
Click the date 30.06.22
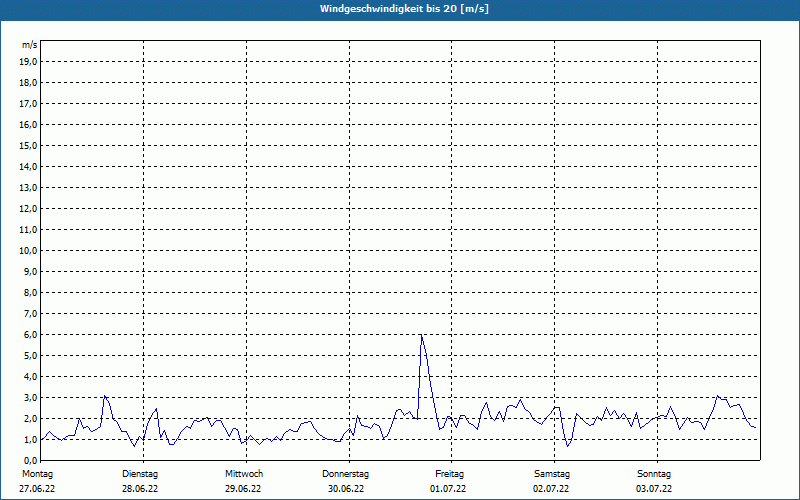coord(346,489)
